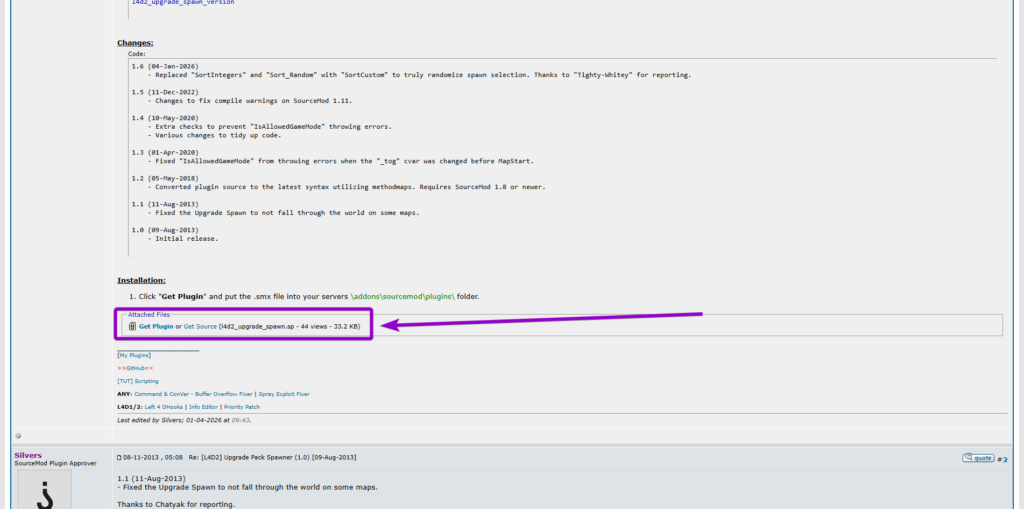Open Silvers' profile from username

28,455
